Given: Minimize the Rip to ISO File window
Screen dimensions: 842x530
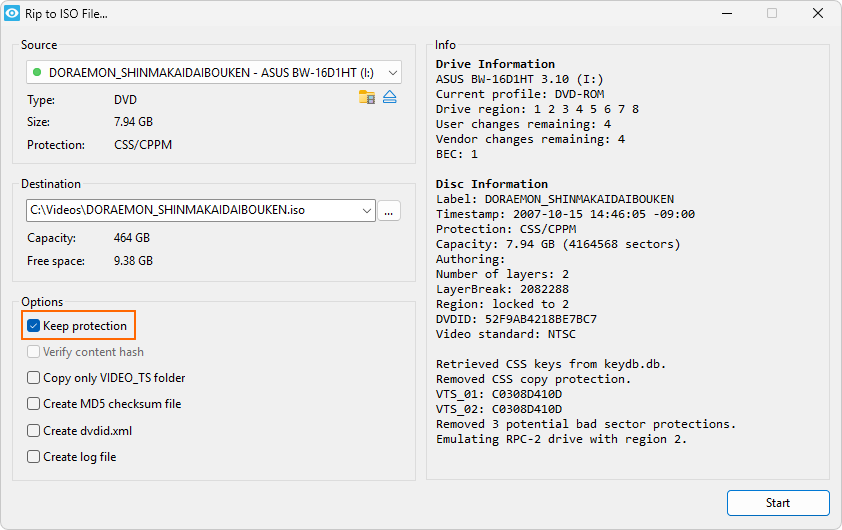Looking at the screenshot, I should [725, 13].
